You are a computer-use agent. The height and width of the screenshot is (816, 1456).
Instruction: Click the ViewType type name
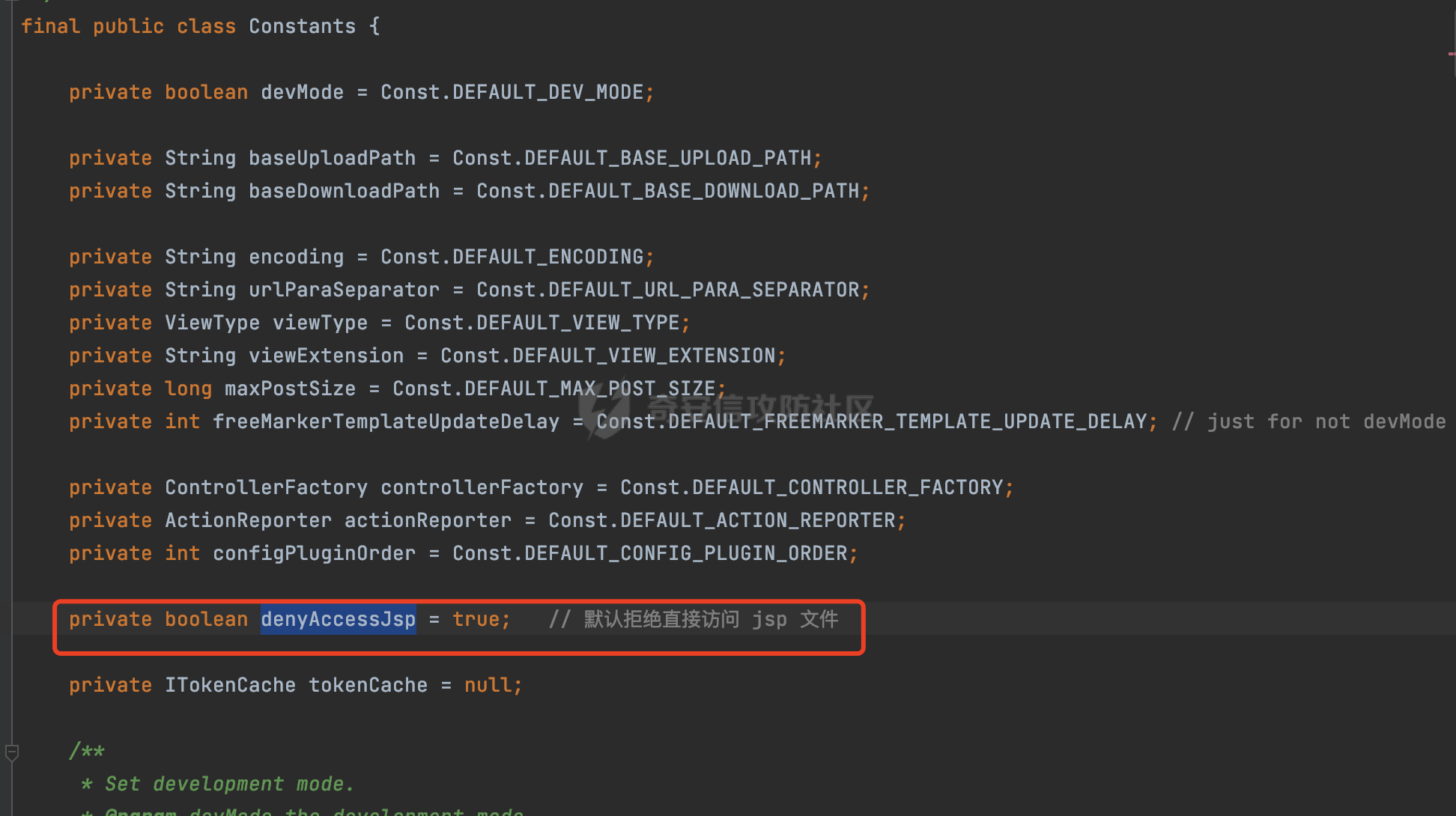[x=212, y=323]
